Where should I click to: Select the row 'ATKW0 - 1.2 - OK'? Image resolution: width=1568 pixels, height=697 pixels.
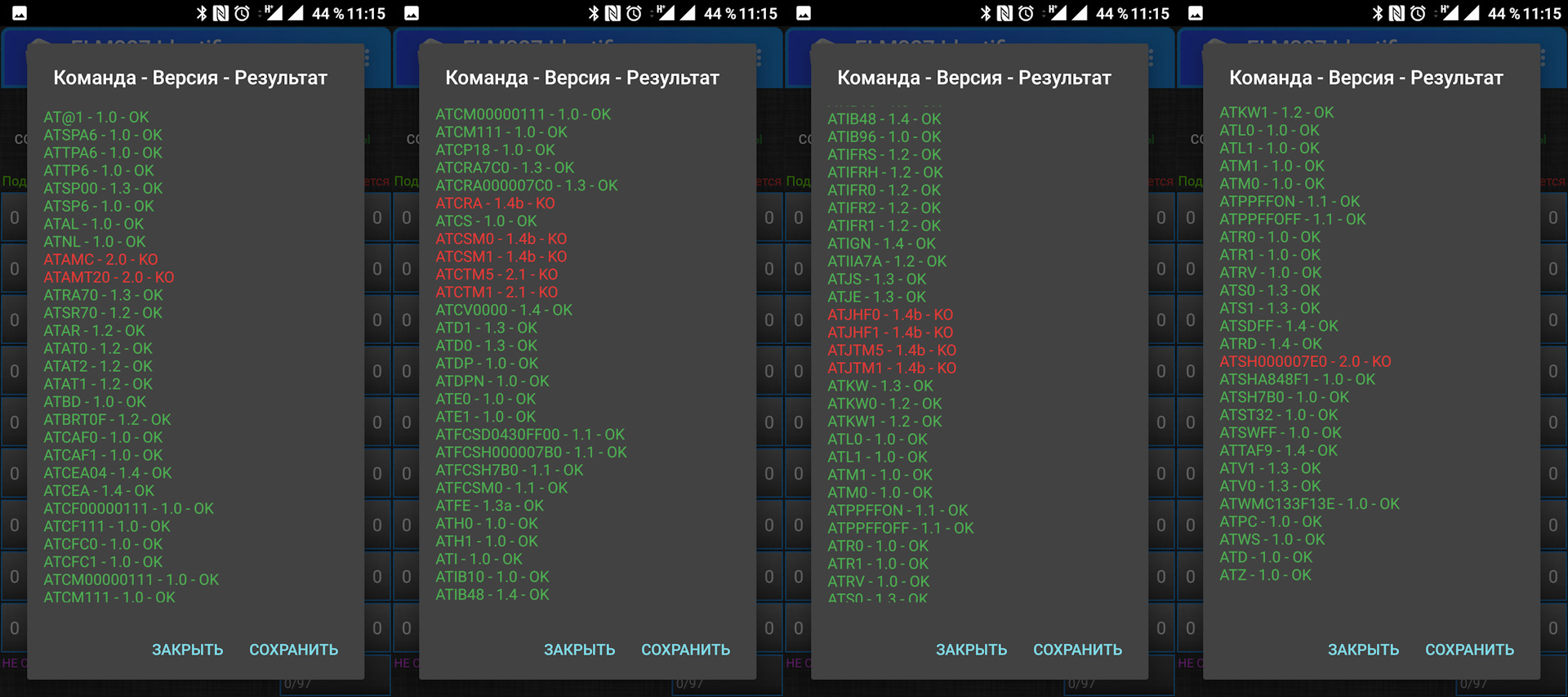coord(884,404)
